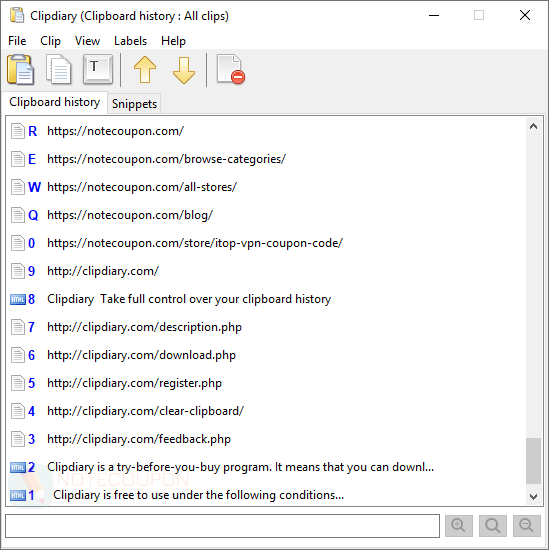Click the delete clip icon

coord(230,69)
